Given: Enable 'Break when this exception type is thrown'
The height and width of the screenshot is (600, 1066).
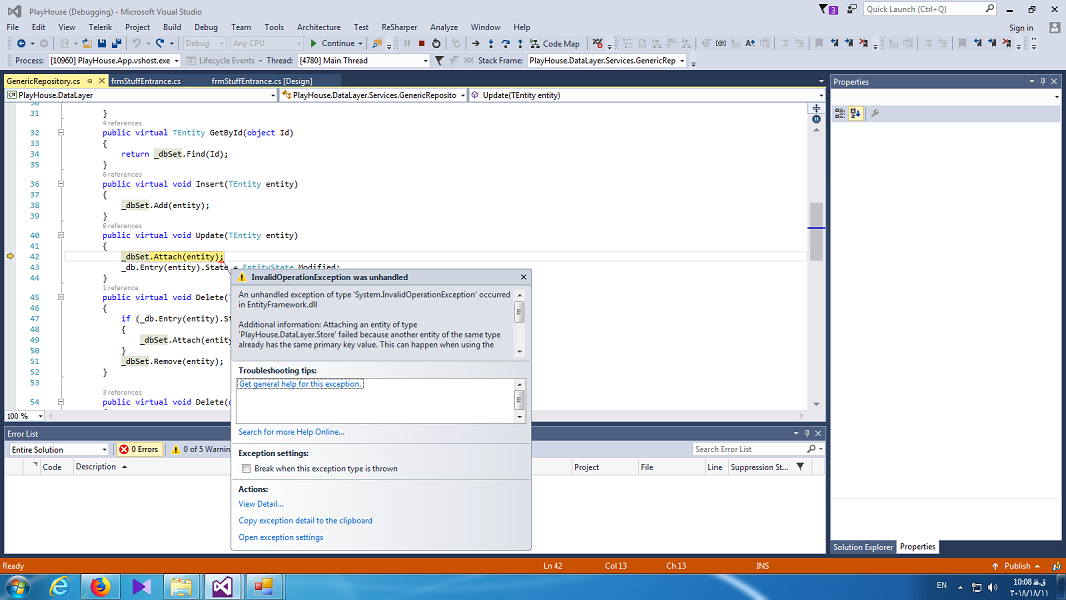Looking at the screenshot, I should (x=246, y=468).
